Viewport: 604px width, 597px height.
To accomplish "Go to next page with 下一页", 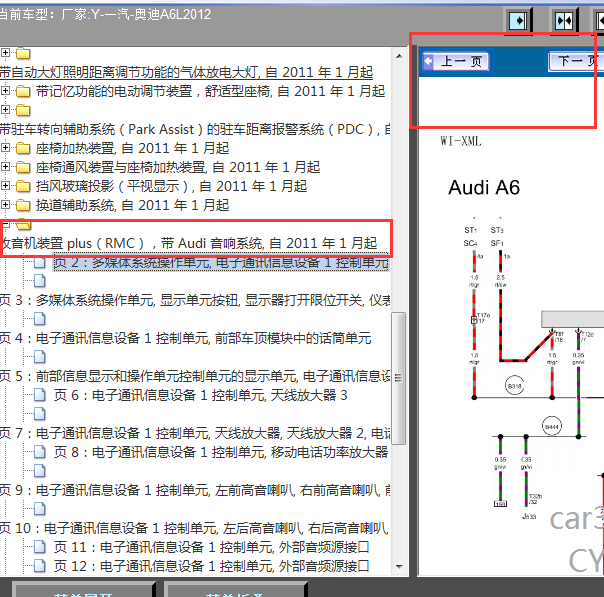I will (x=575, y=61).
